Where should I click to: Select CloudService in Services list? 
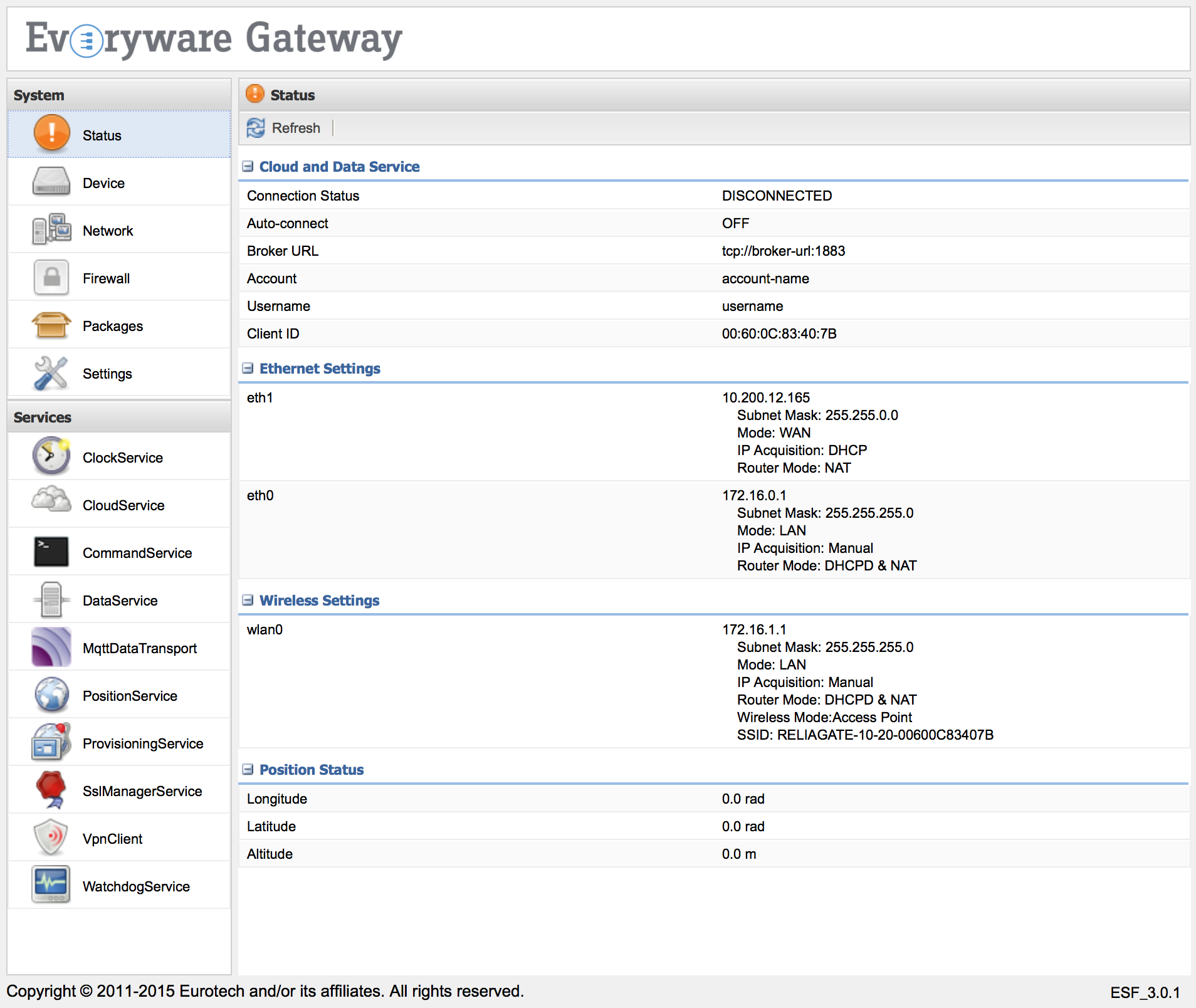(119, 505)
